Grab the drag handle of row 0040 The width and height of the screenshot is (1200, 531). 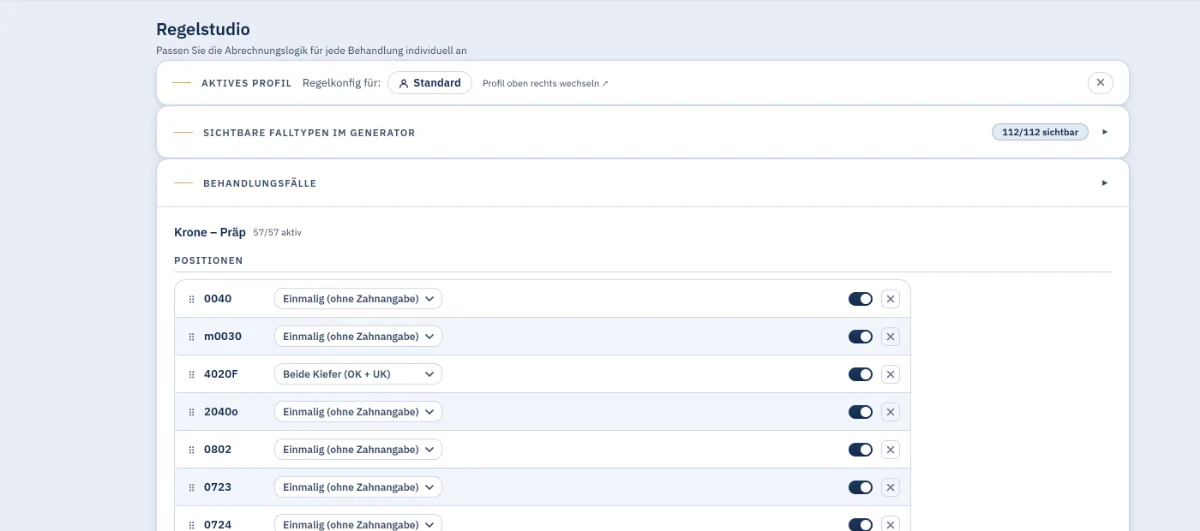coord(192,299)
